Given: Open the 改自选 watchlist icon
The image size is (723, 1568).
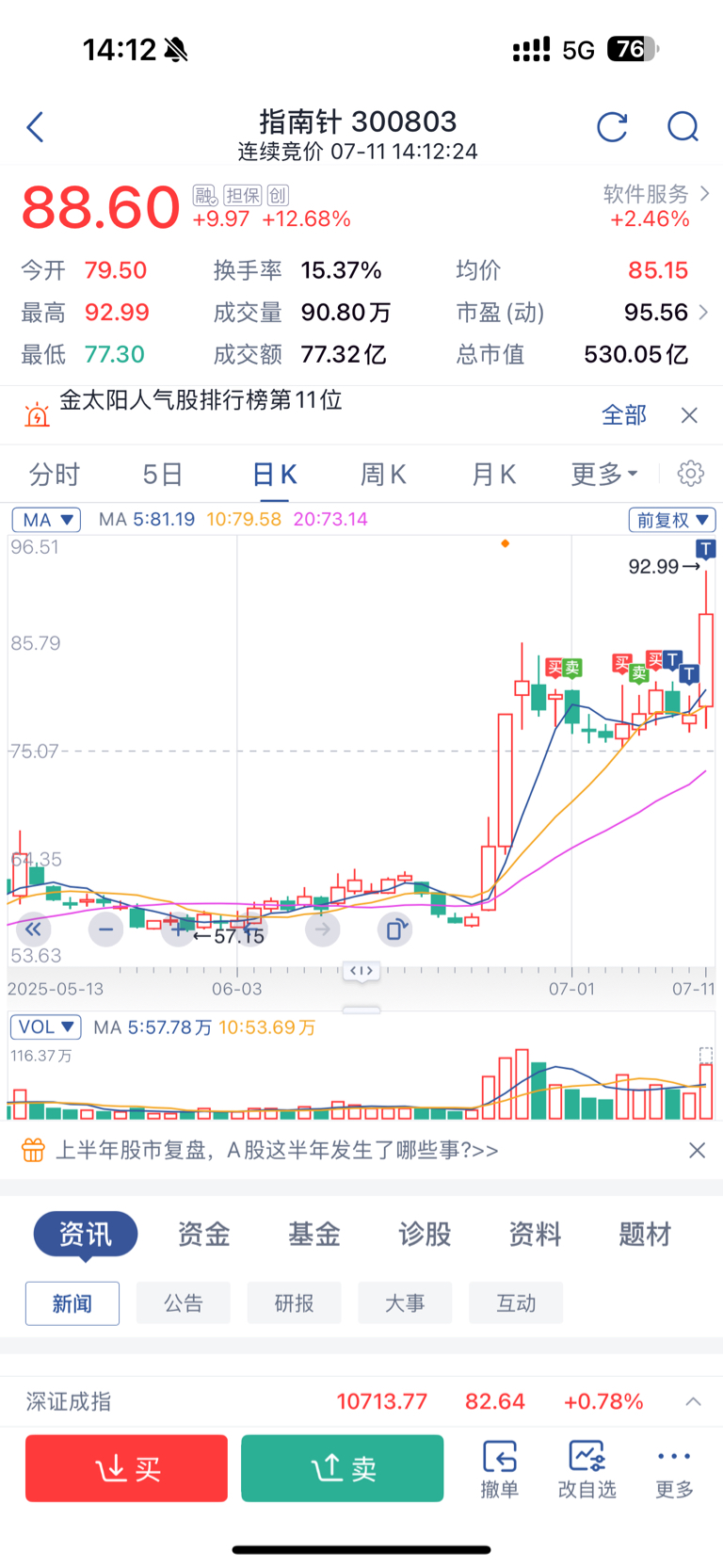Looking at the screenshot, I should pyautogui.click(x=586, y=1469).
